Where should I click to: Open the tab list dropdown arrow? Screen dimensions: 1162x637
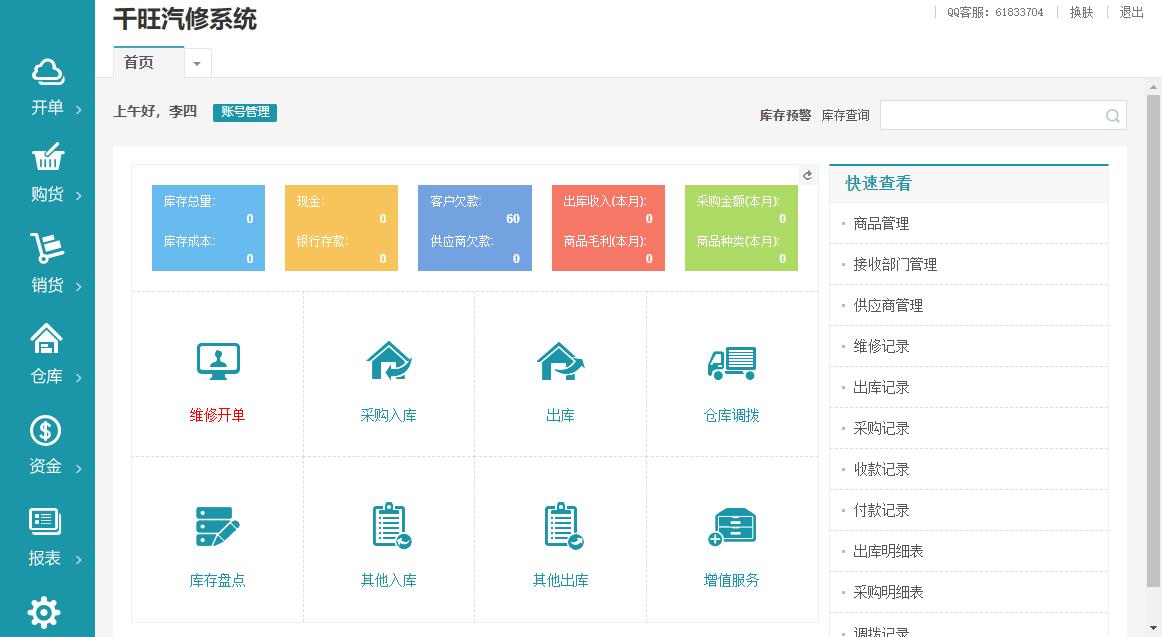click(197, 64)
